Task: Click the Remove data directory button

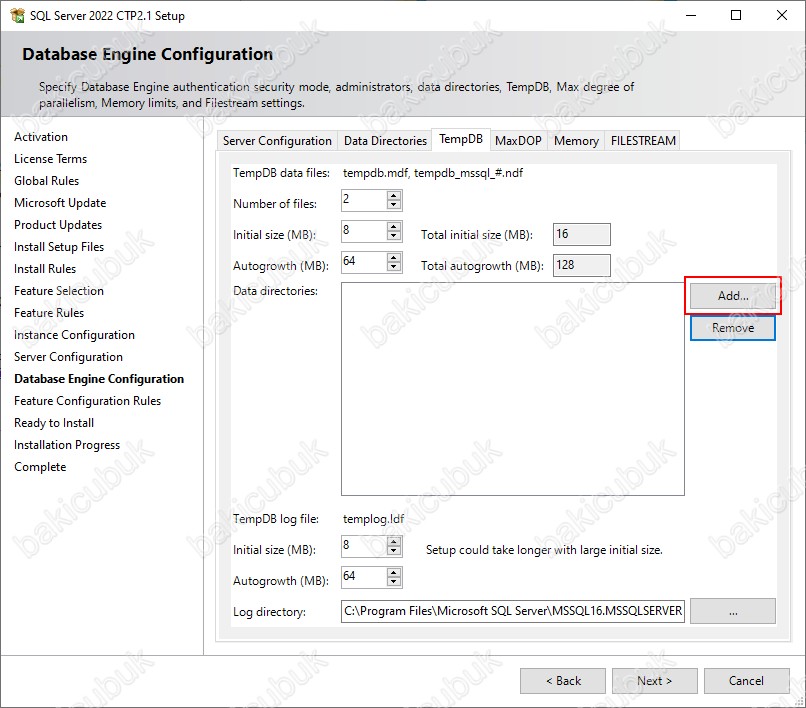Action: click(732, 328)
